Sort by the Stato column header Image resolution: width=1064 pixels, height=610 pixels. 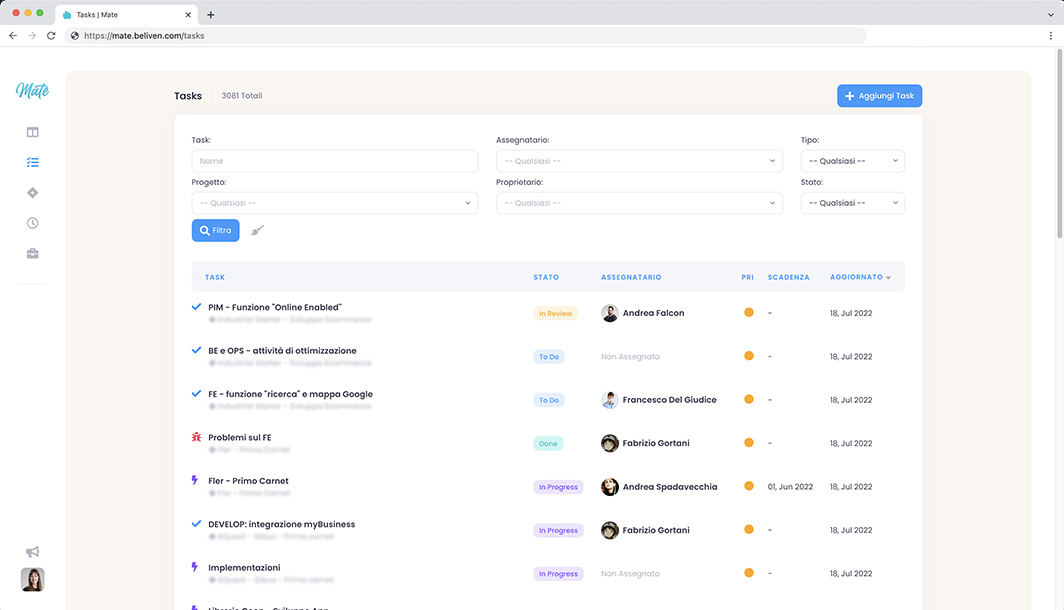click(x=546, y=277)
